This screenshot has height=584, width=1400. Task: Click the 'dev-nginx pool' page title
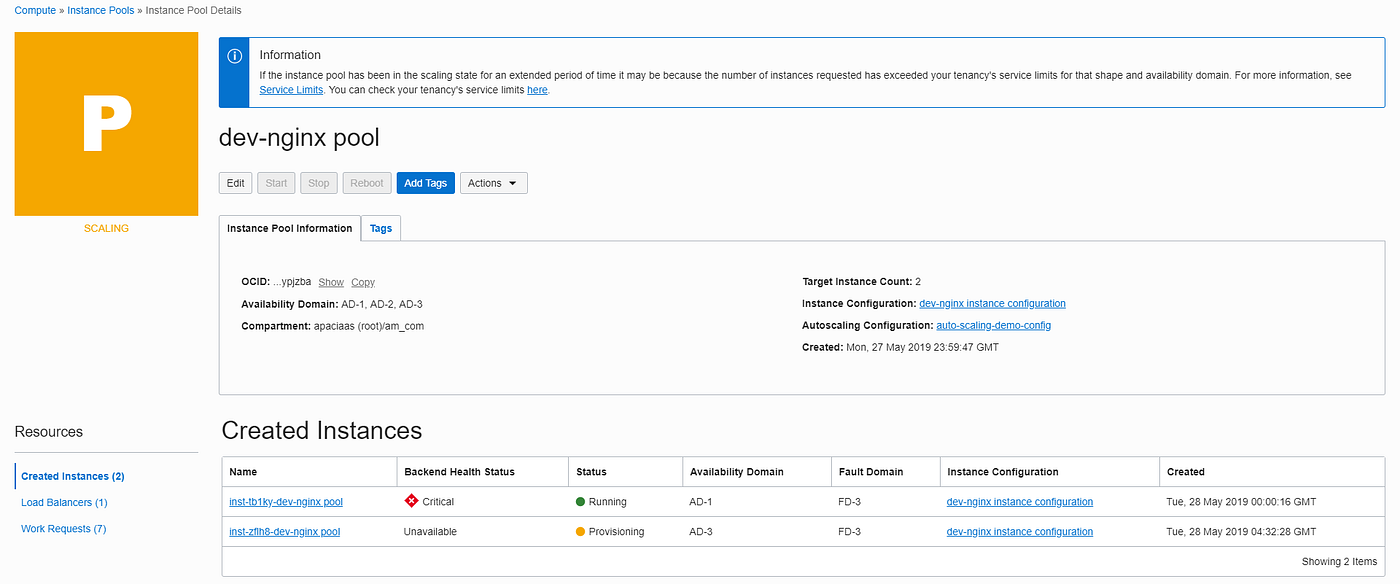(299, 138)
